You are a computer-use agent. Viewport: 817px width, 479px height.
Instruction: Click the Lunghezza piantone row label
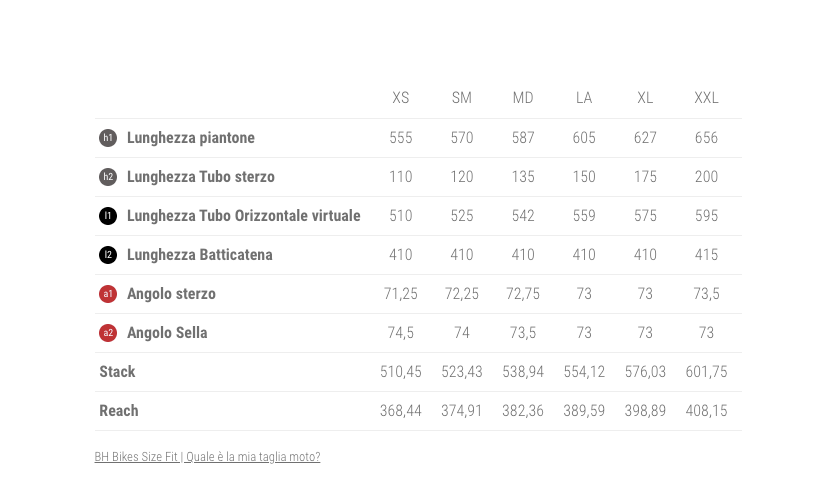point(191,138)
